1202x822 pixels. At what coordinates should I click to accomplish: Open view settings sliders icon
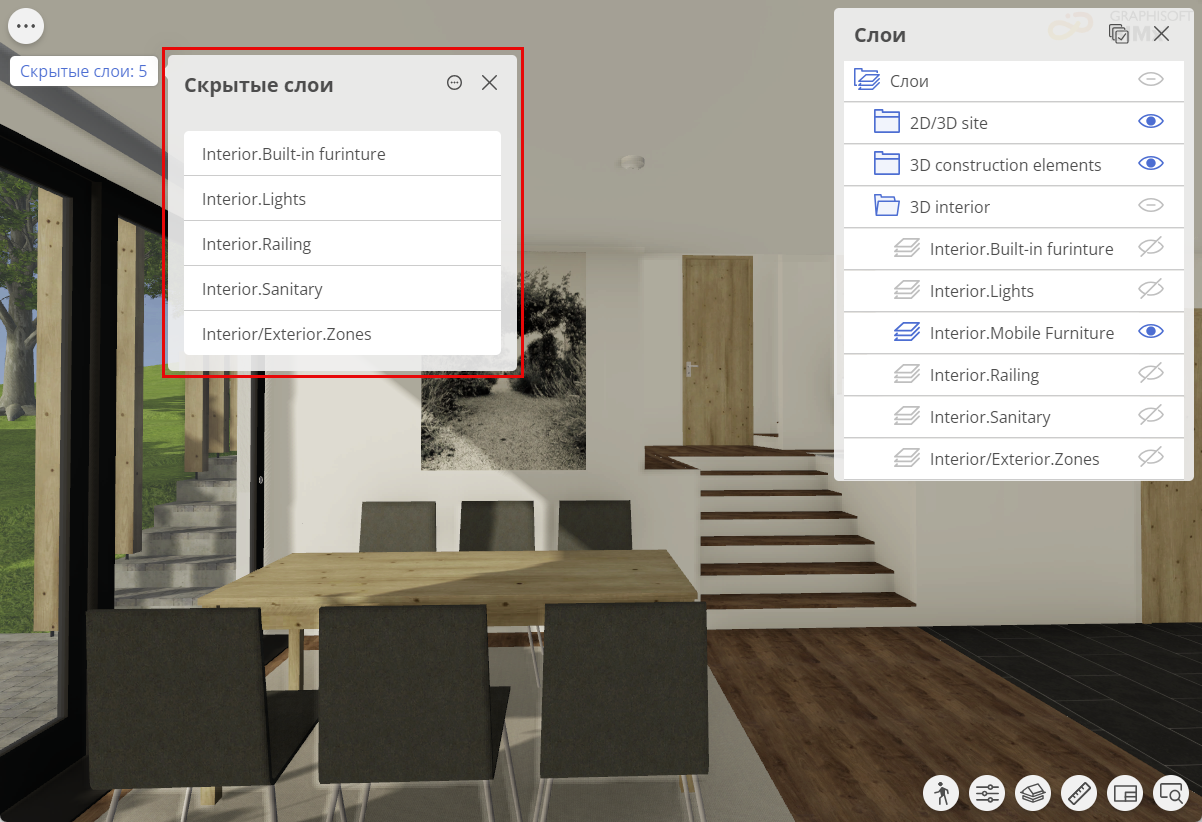(x=987, y=793)
